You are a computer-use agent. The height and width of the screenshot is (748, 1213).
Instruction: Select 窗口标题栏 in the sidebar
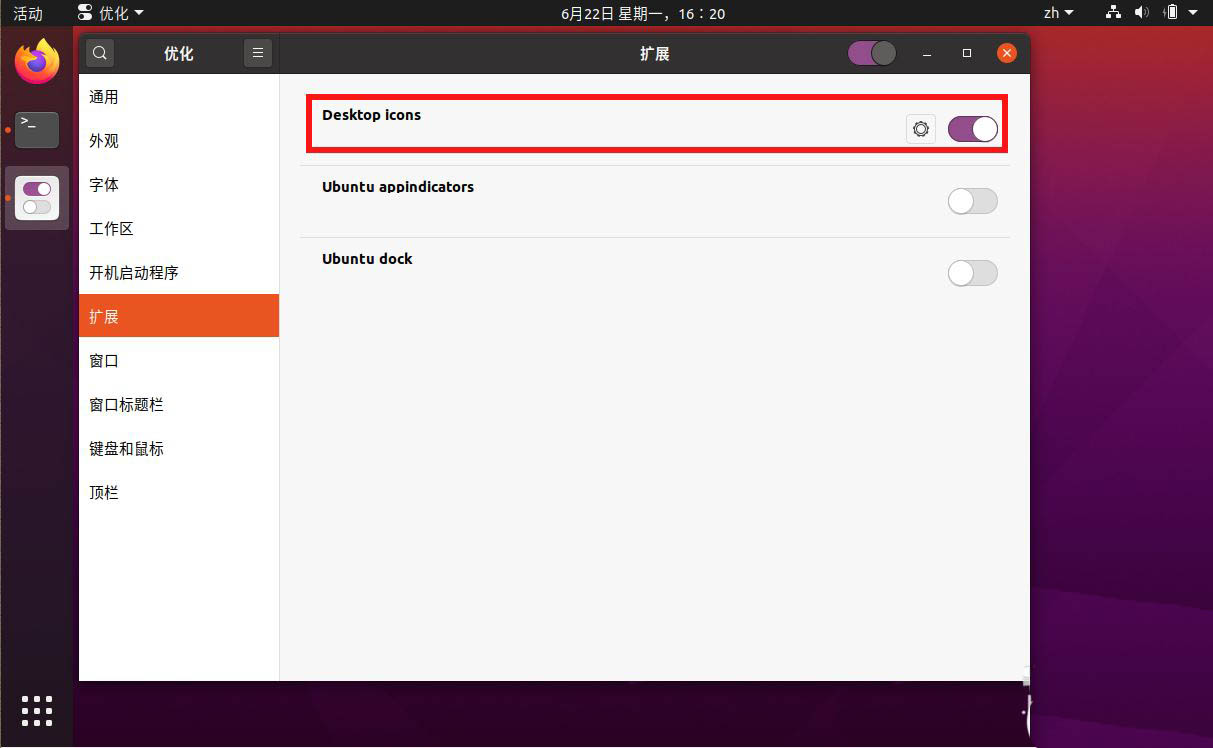(x=179, y=405)
